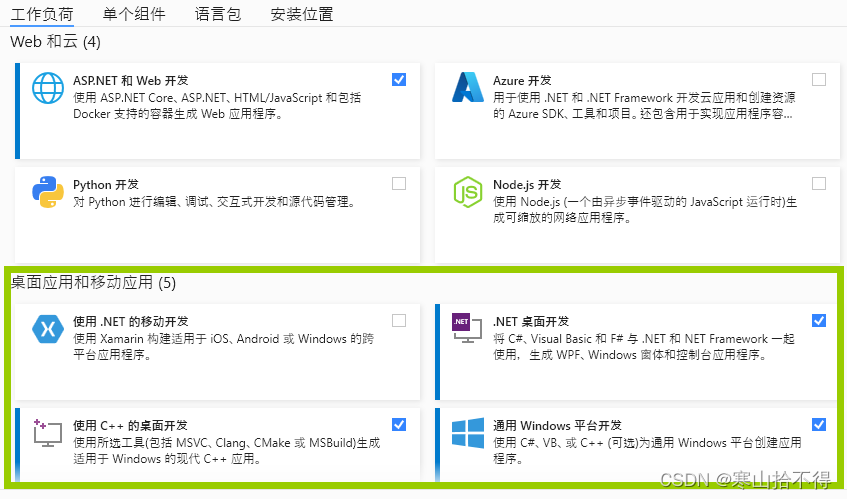This screenshot has height=499, width=847.
Task: Uncheck the ASP.NET 和 Web 开发 checkbox
Action: [399, 80]
